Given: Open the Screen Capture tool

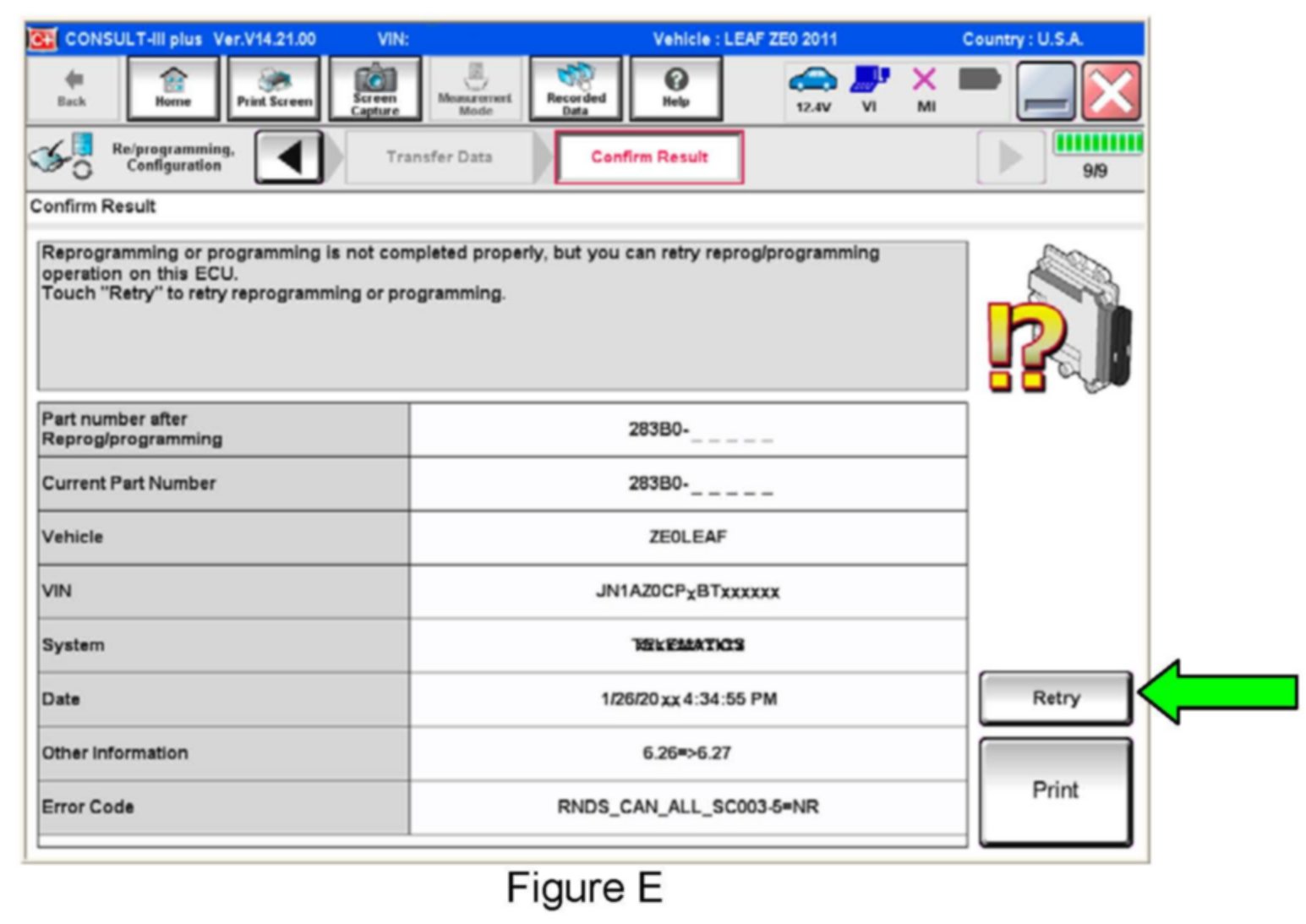Looking at the screenshot, I should click(x=374, y=89).
